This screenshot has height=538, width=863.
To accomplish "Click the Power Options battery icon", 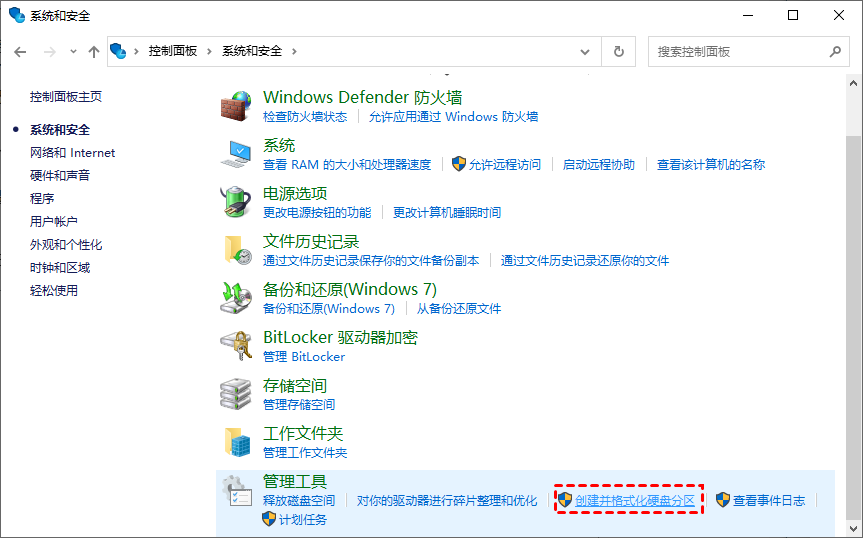I will click(x=236, y=202).
